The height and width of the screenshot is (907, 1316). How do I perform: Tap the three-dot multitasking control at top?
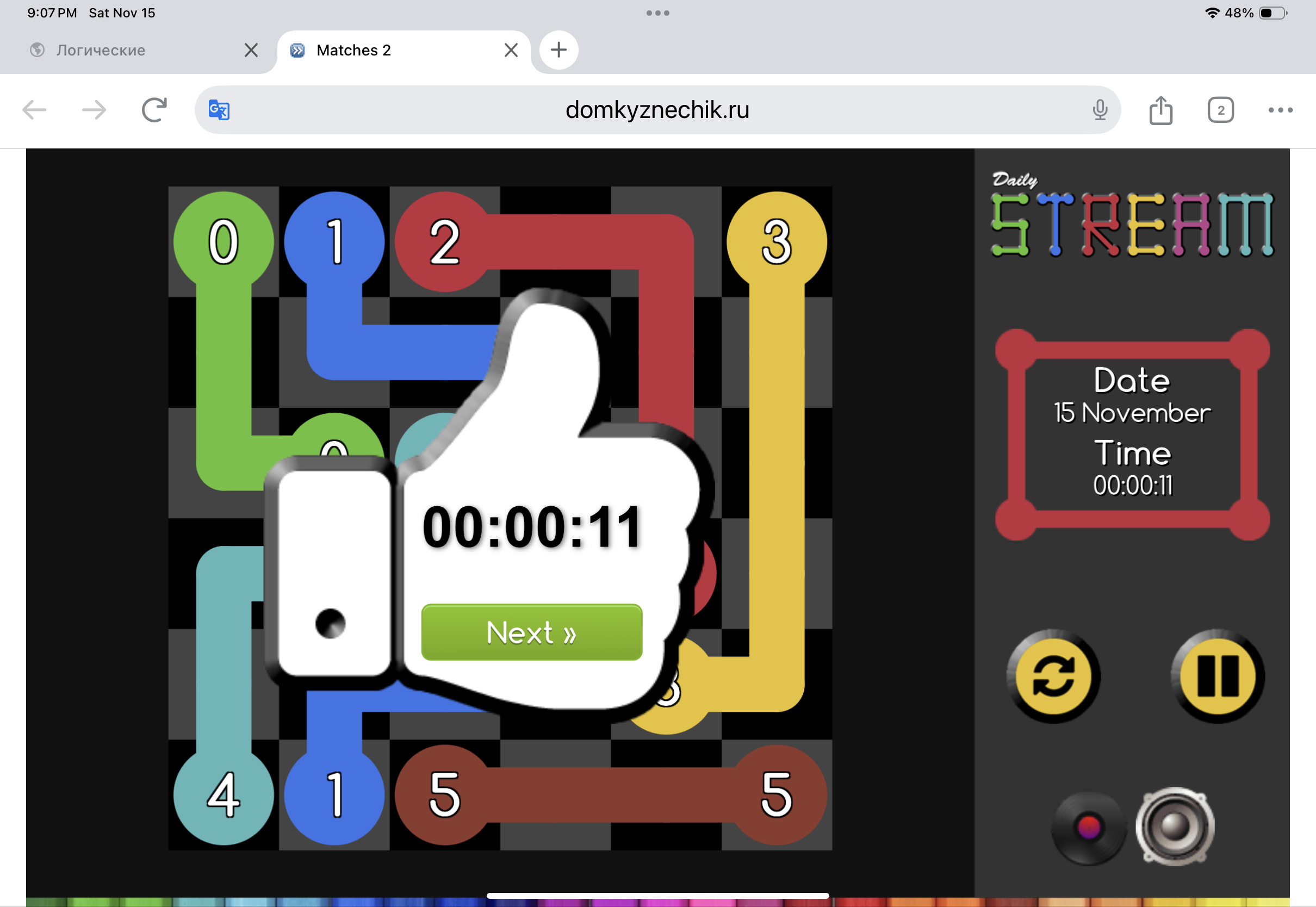(657, 13)
